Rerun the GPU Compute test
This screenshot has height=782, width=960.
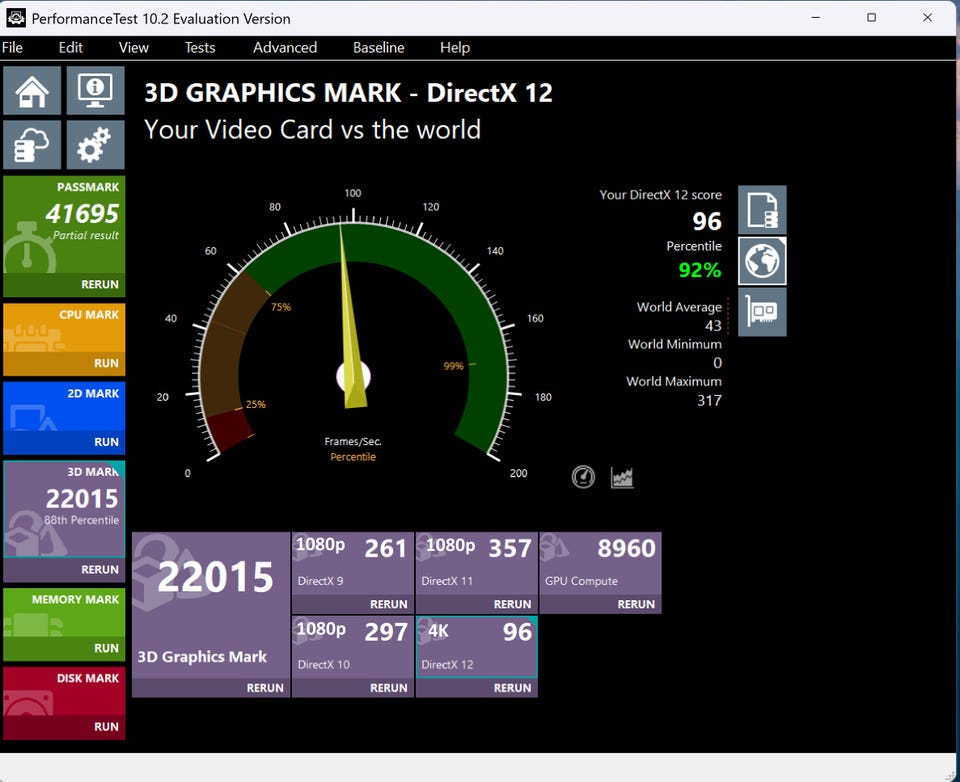pos(636,604)
